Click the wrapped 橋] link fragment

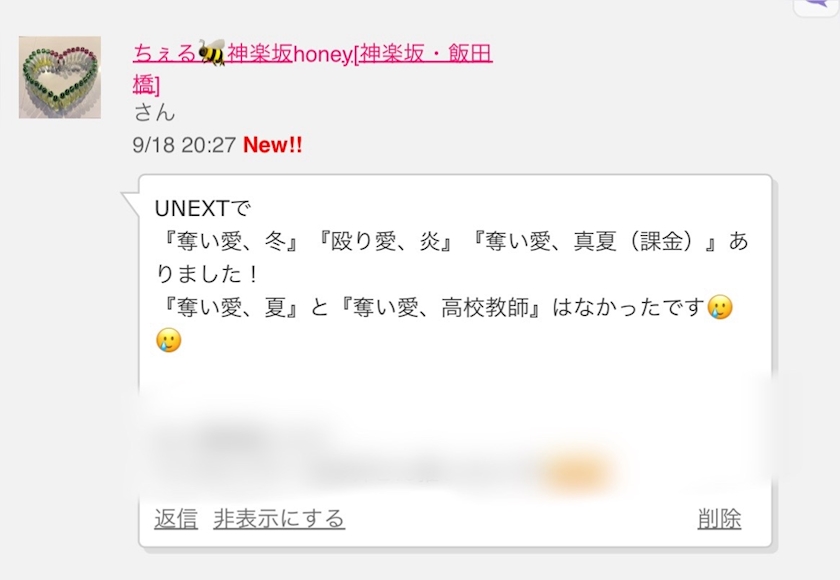pos(146,85)
